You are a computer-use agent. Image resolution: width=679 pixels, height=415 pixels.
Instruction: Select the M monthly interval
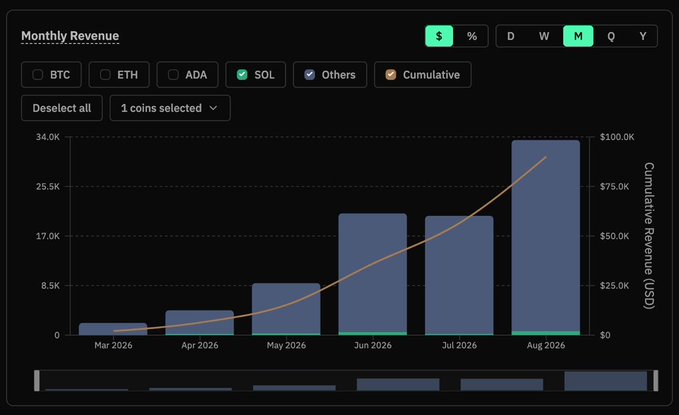pyautogui.click(x=578, y=36)
